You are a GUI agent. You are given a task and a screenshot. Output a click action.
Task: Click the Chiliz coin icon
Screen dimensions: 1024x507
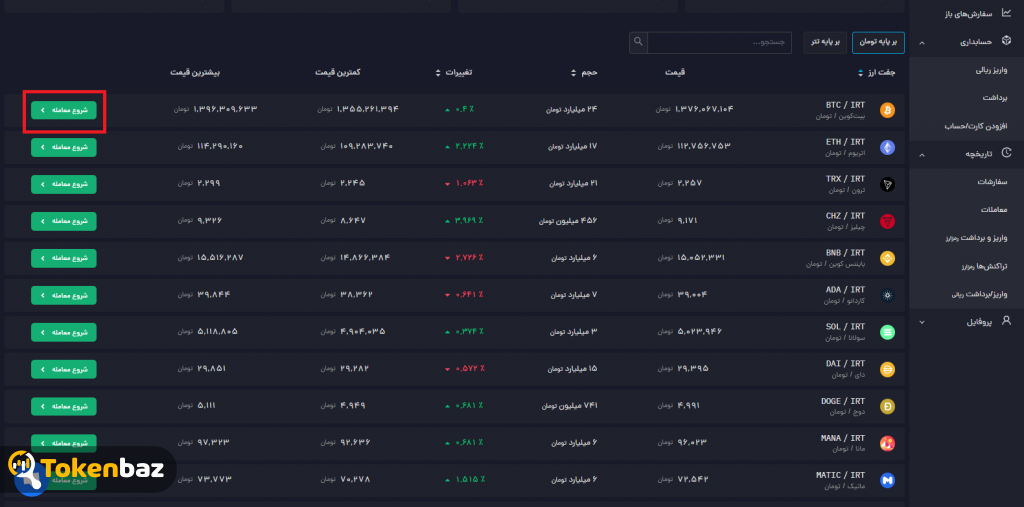click(x=887, y=221)
